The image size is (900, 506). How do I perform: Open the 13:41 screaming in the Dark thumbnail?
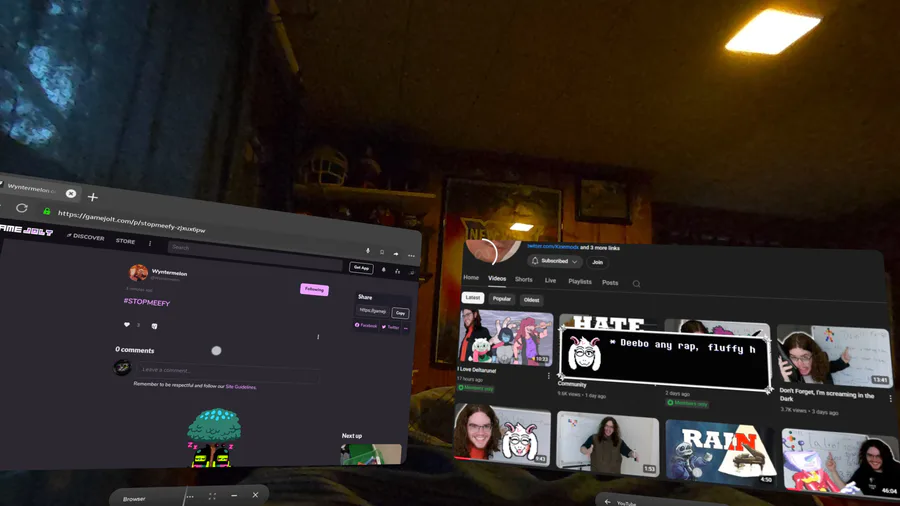pyautogui.click(x=834, y=356)
